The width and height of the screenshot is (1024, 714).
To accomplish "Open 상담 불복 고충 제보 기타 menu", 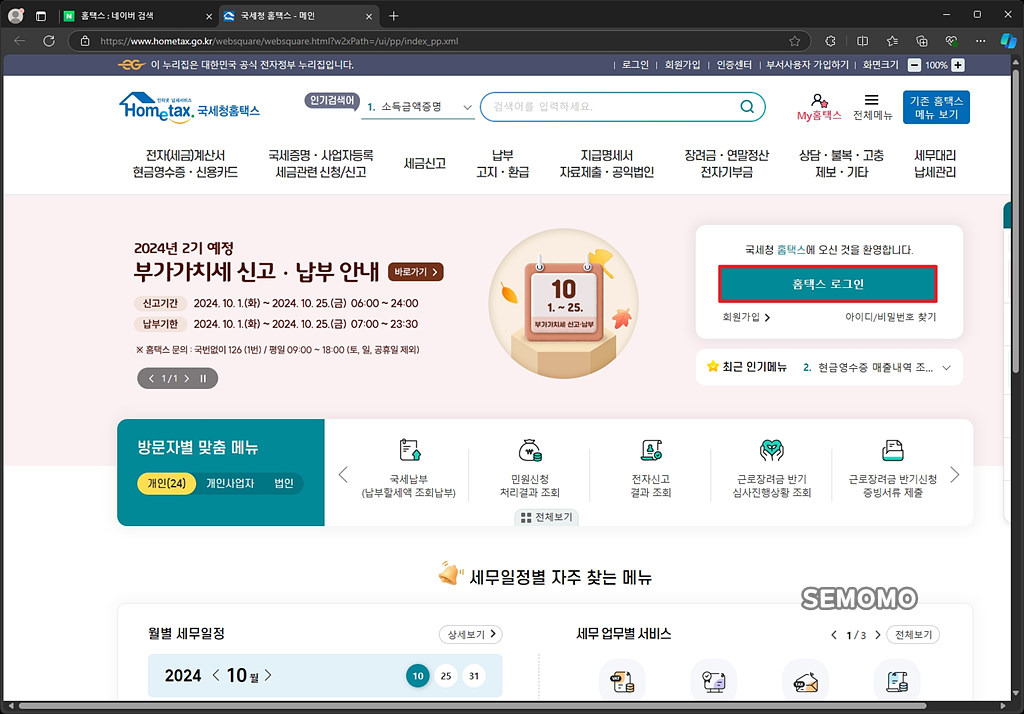I will point(841,163).
